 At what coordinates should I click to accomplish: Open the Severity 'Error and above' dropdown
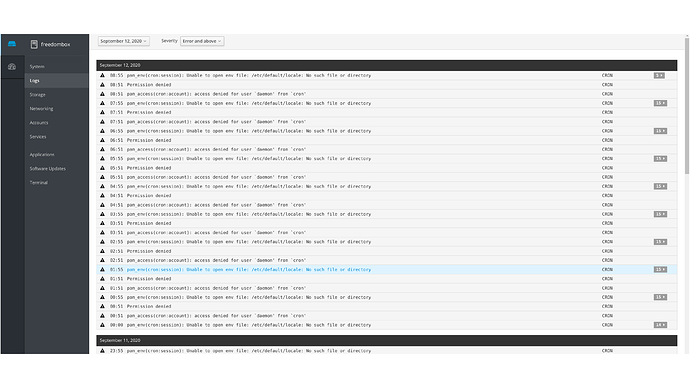(x=202, y=41)
